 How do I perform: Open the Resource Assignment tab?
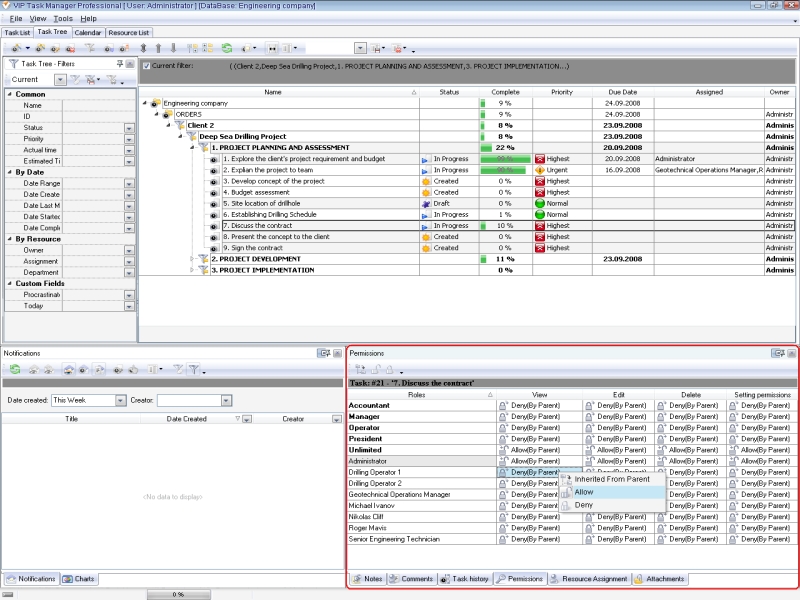tap(588, 579)
